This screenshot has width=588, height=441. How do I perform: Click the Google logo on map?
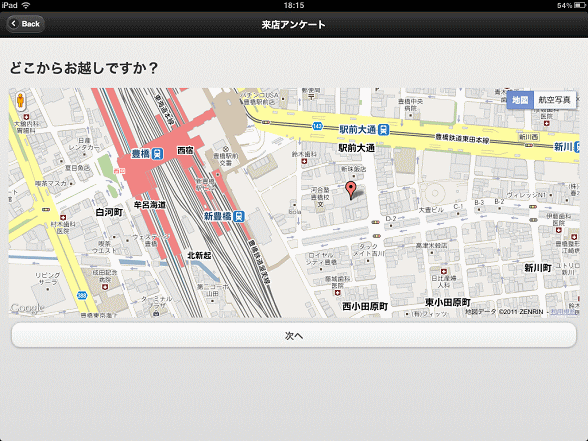point(27,308)
